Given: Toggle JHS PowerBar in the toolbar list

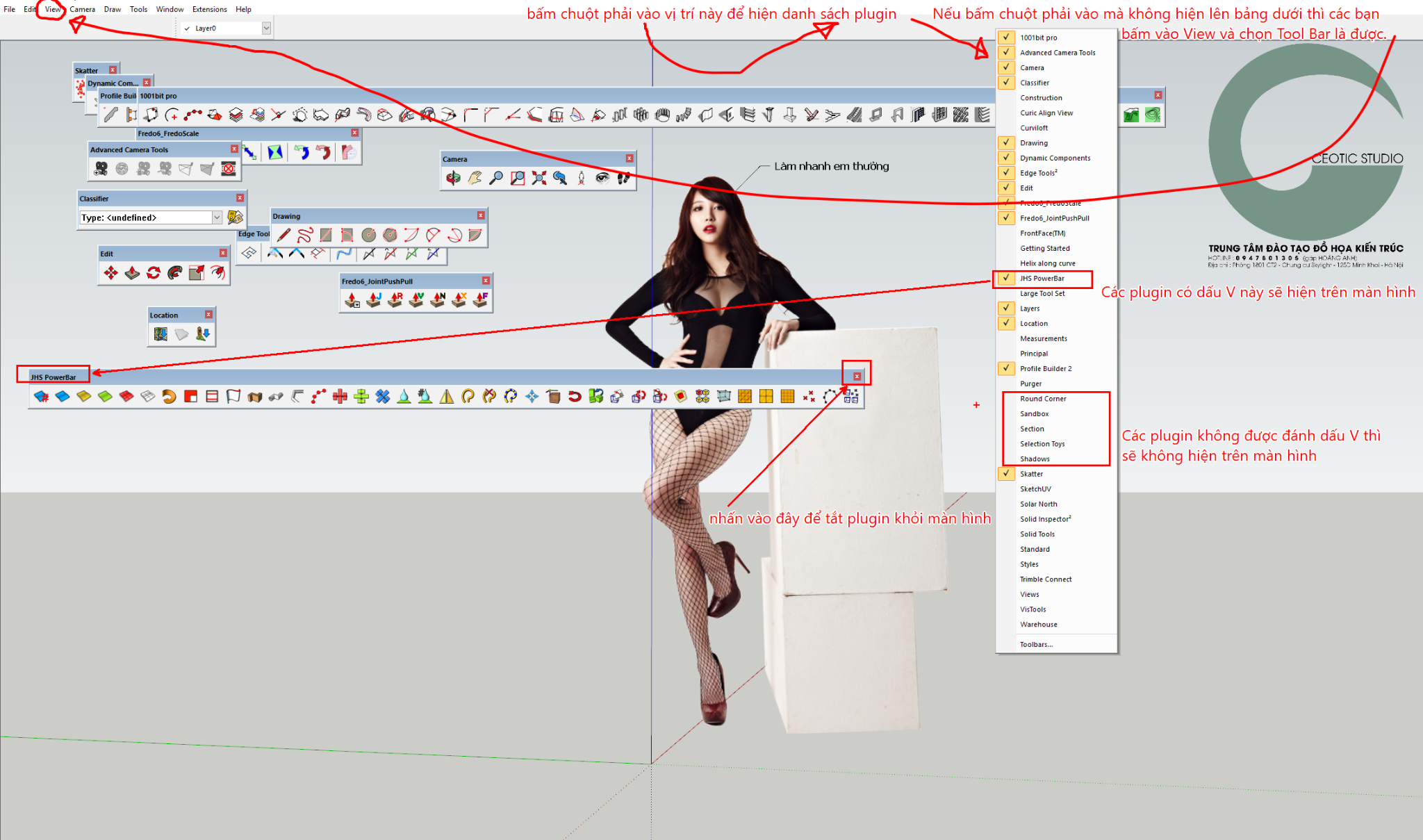Looking at the screenshot, I should point(1056,279).
